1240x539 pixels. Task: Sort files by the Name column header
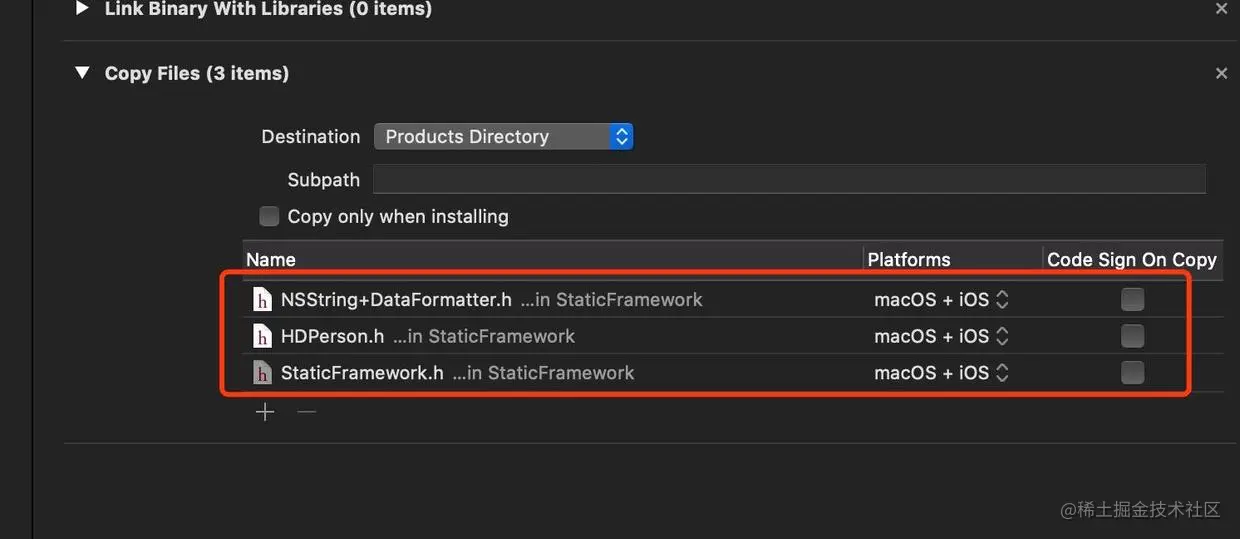[x=271, y=259]
